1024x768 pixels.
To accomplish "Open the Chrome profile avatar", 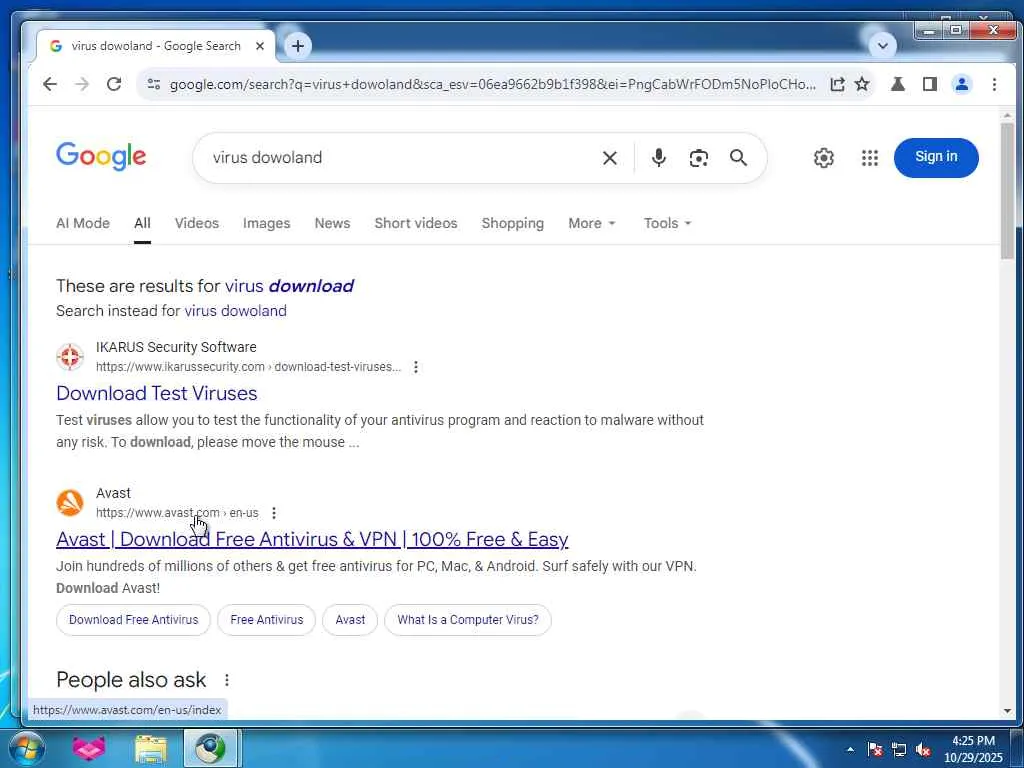I will pyautogui.click(x=961, y=84).
